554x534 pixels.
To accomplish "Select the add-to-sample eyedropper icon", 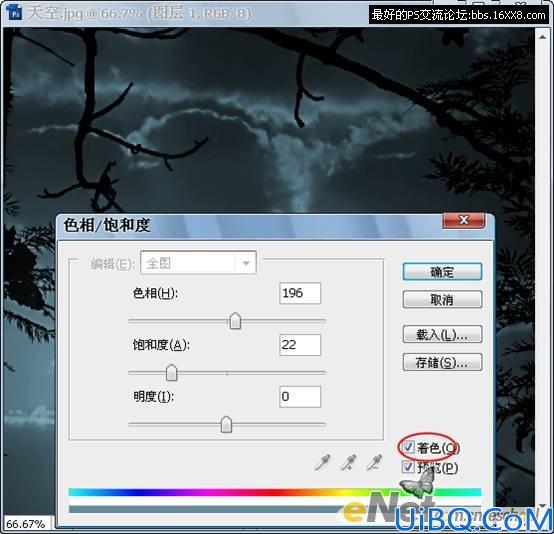I will (x=348, y=462).
